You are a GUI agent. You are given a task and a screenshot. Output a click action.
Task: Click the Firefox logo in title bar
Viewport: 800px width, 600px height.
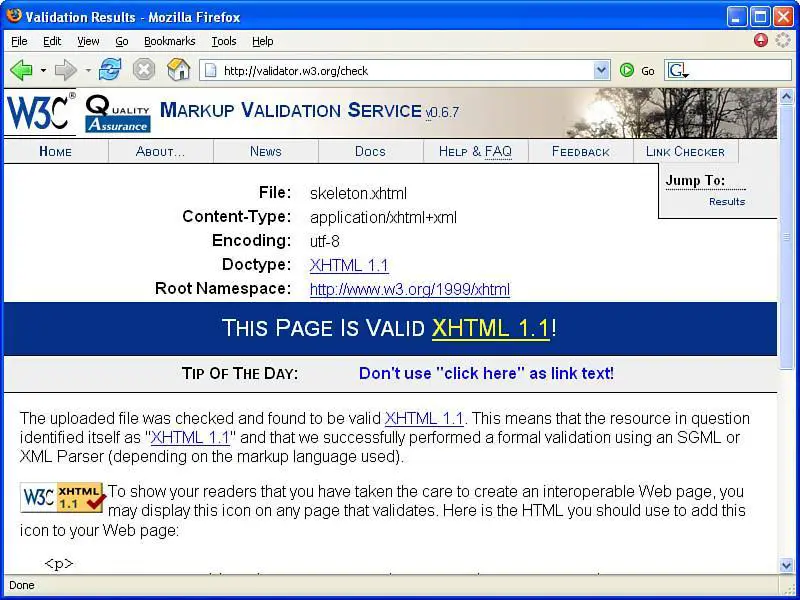(x=14, y=16)
